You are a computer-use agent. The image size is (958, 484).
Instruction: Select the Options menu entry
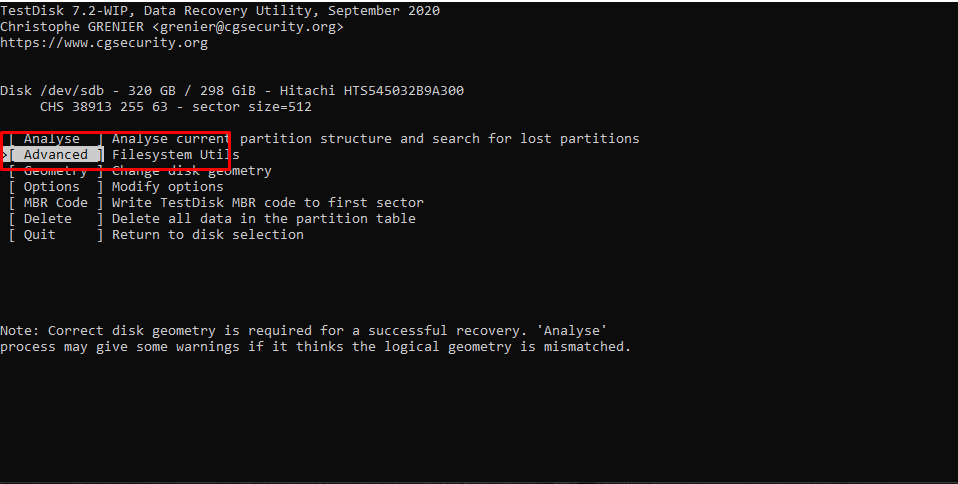tap(56, 187)
